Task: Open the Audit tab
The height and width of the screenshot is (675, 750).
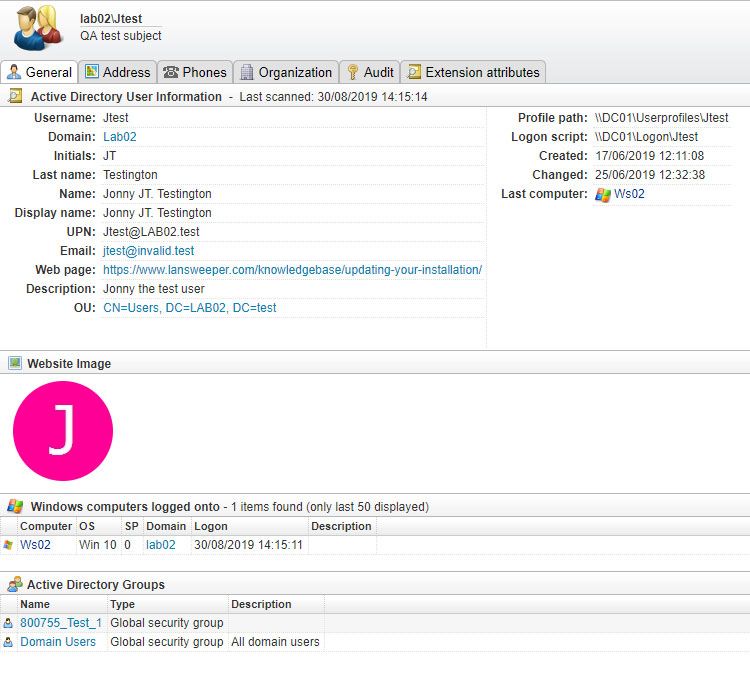Action: point(369,72)
